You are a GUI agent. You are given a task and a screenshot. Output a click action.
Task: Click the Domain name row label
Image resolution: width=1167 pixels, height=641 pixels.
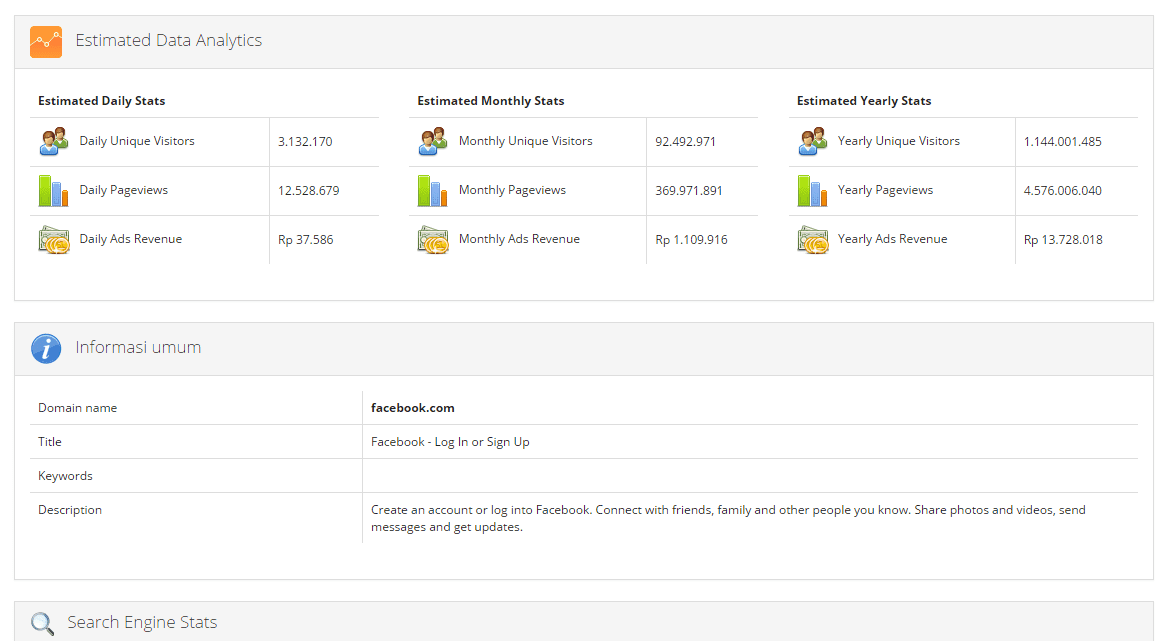click(x=77, y=408)
